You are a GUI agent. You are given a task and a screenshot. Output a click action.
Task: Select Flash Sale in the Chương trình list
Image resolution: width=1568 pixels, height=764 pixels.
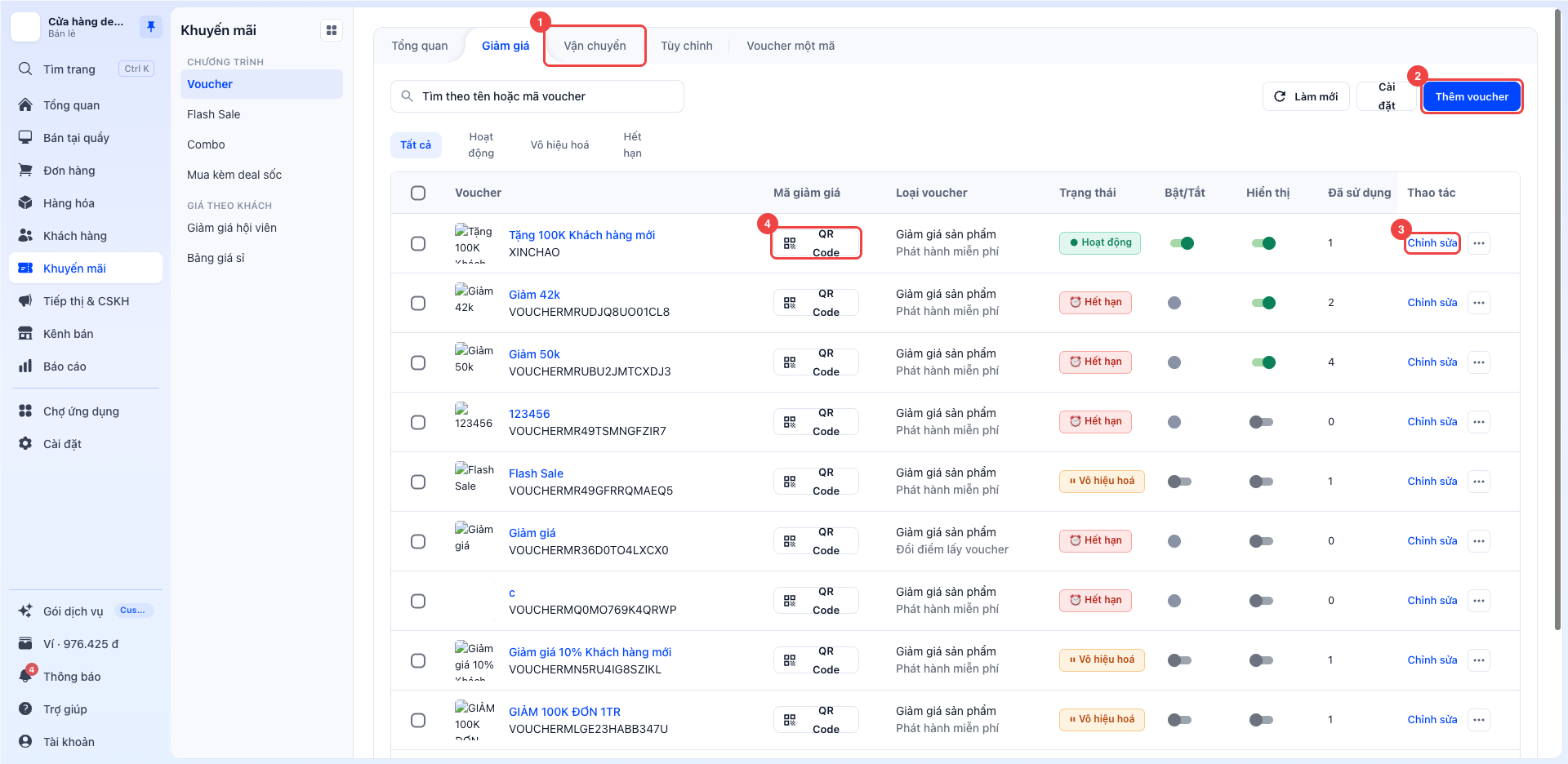click(x=261, y=114)
